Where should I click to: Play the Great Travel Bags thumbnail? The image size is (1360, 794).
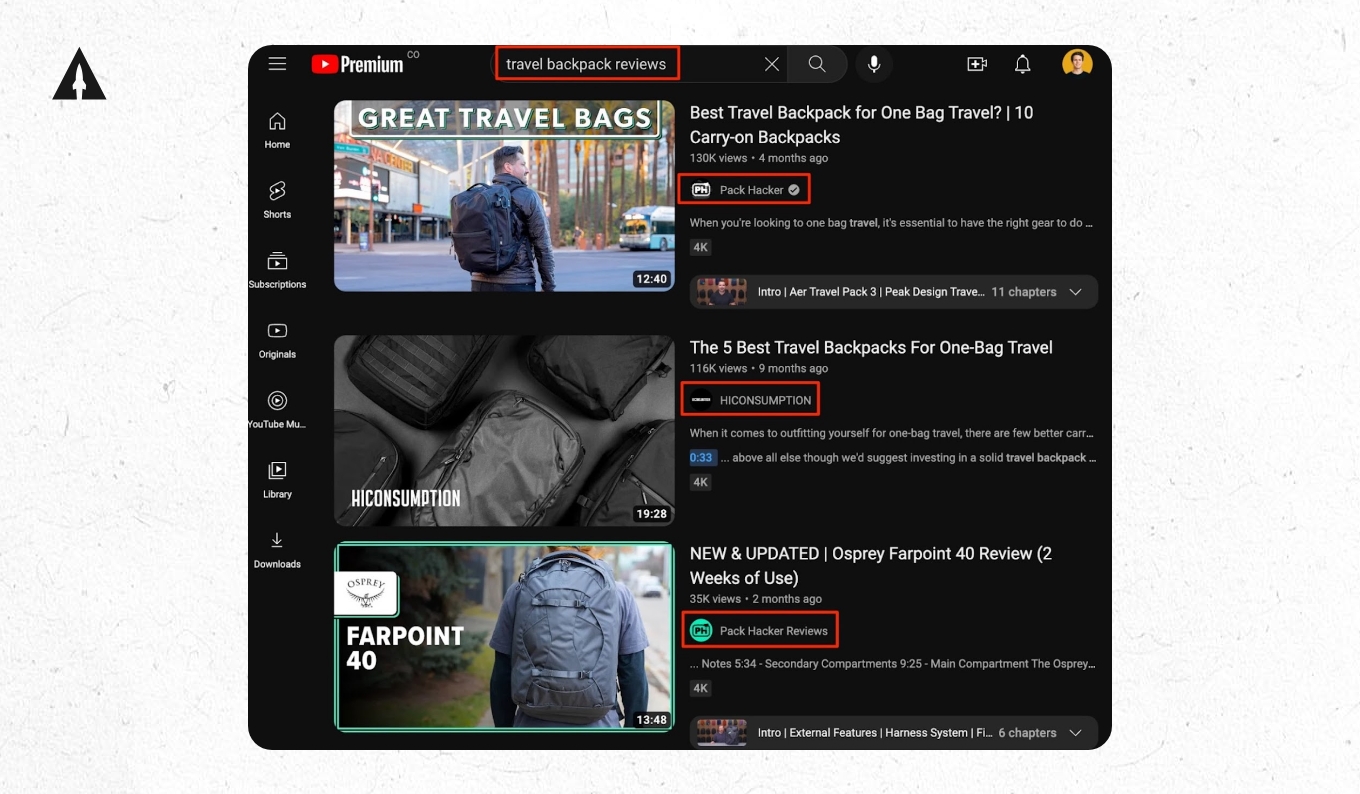coord(504,196)
